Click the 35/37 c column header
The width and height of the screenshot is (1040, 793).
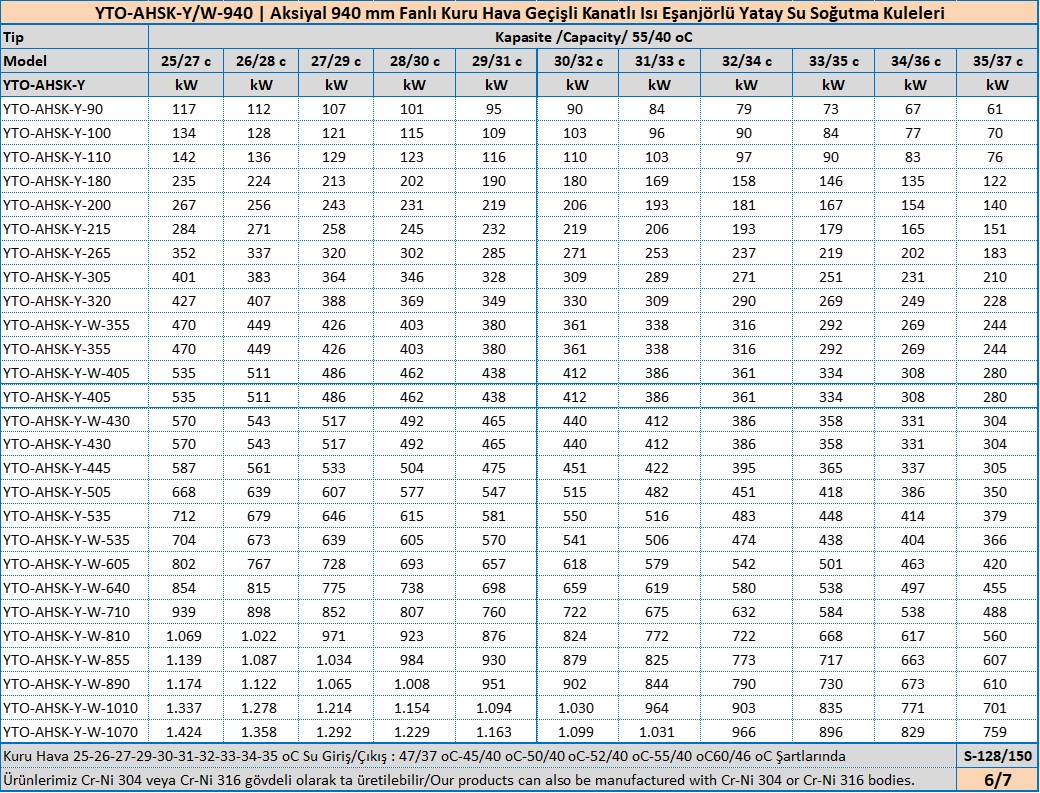click(x=997, y=61)
